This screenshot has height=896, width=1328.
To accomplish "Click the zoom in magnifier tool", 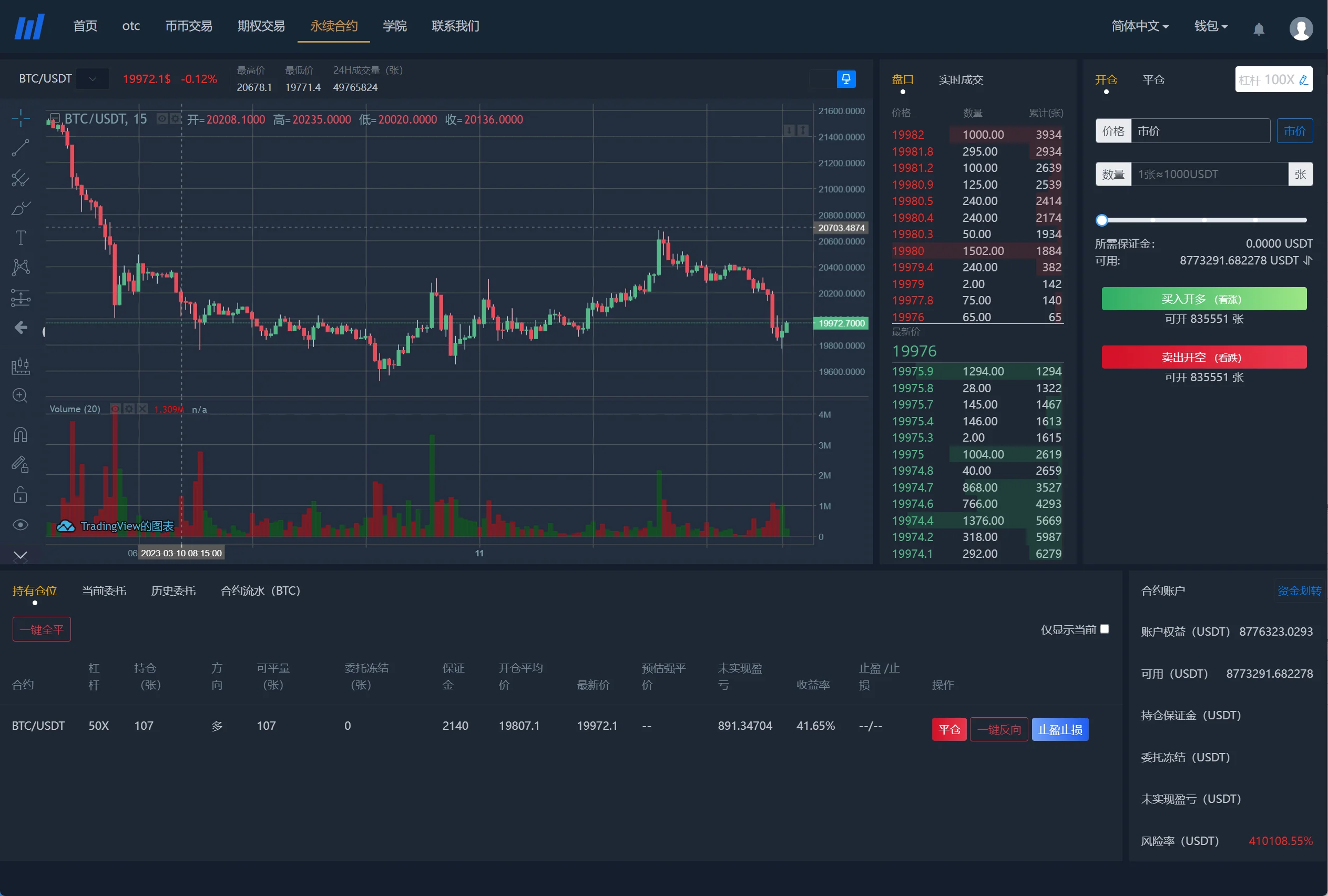I will tap(21, 395).
